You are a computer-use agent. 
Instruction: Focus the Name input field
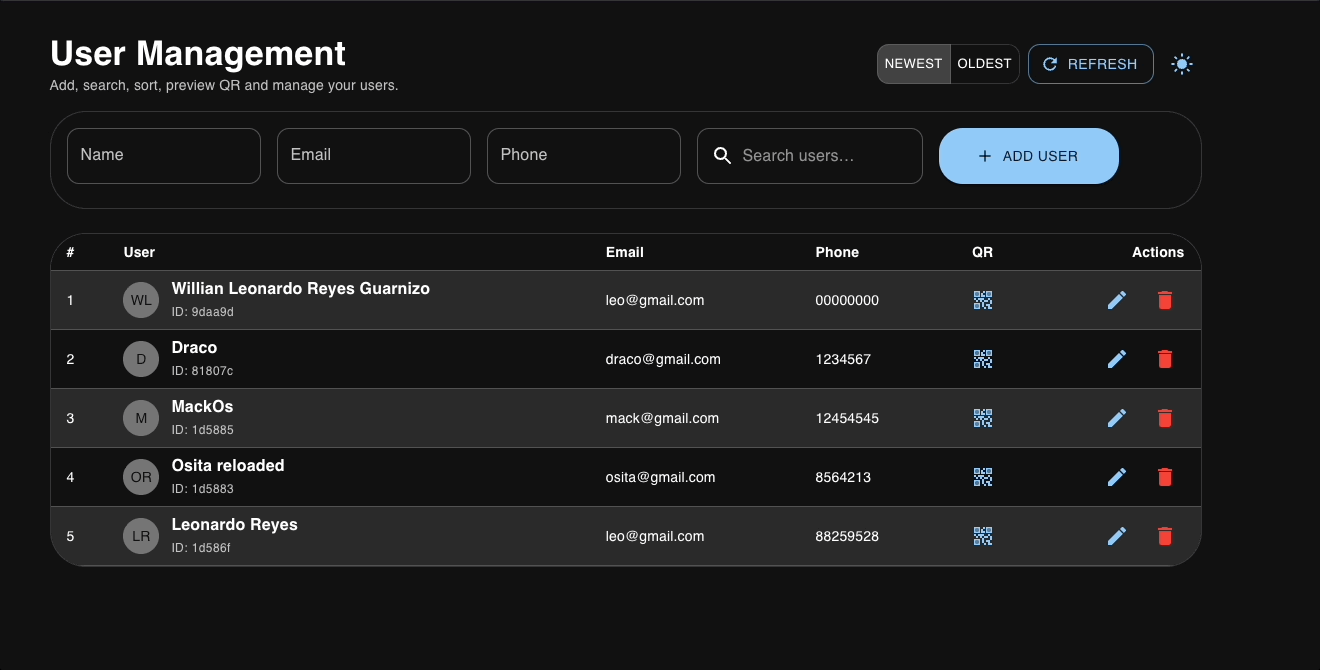(164, 156)
